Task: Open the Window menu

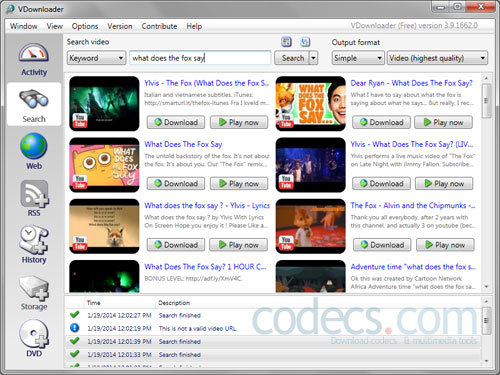Action: [23, 26]
